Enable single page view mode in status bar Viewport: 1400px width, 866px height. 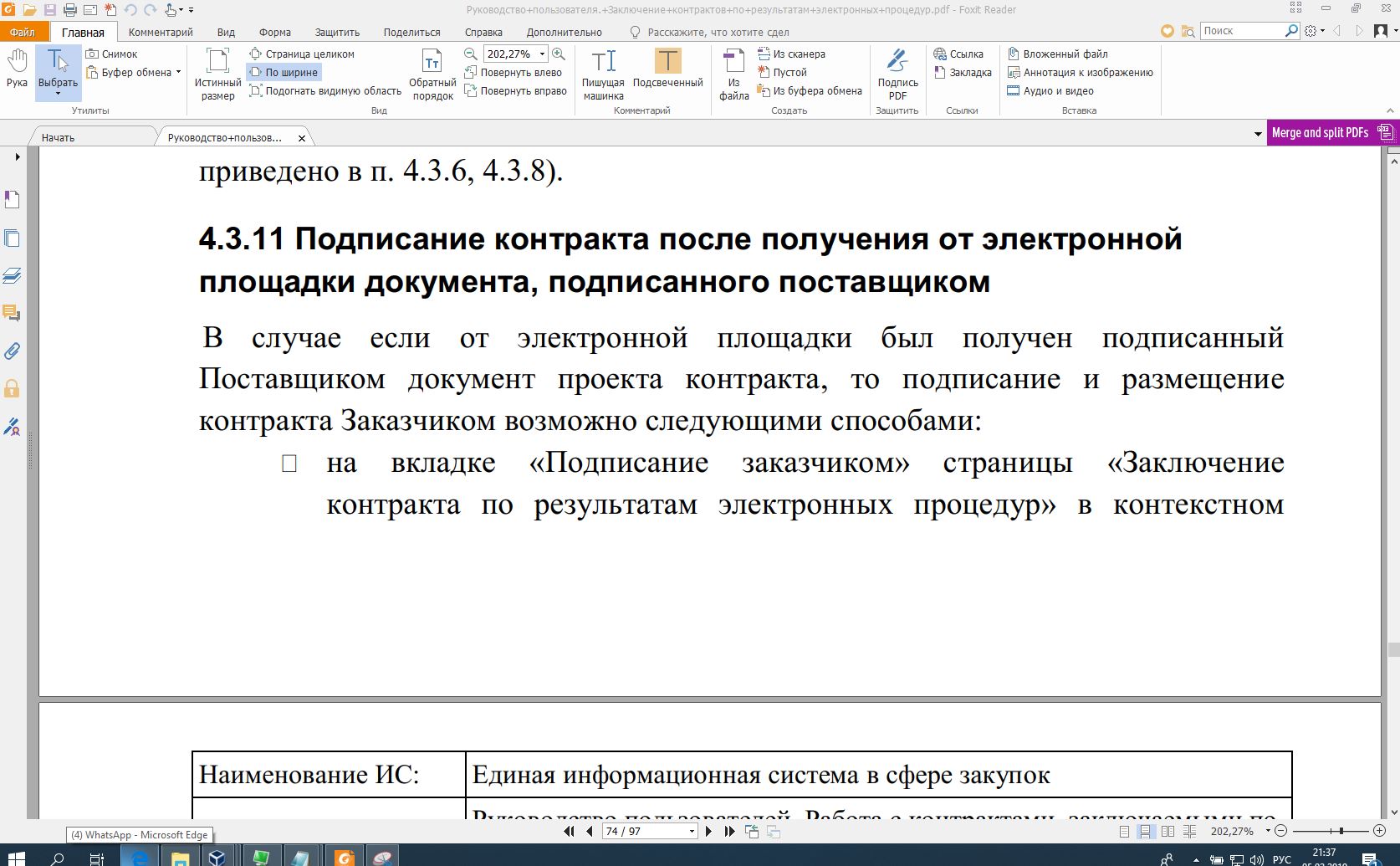1124,832
